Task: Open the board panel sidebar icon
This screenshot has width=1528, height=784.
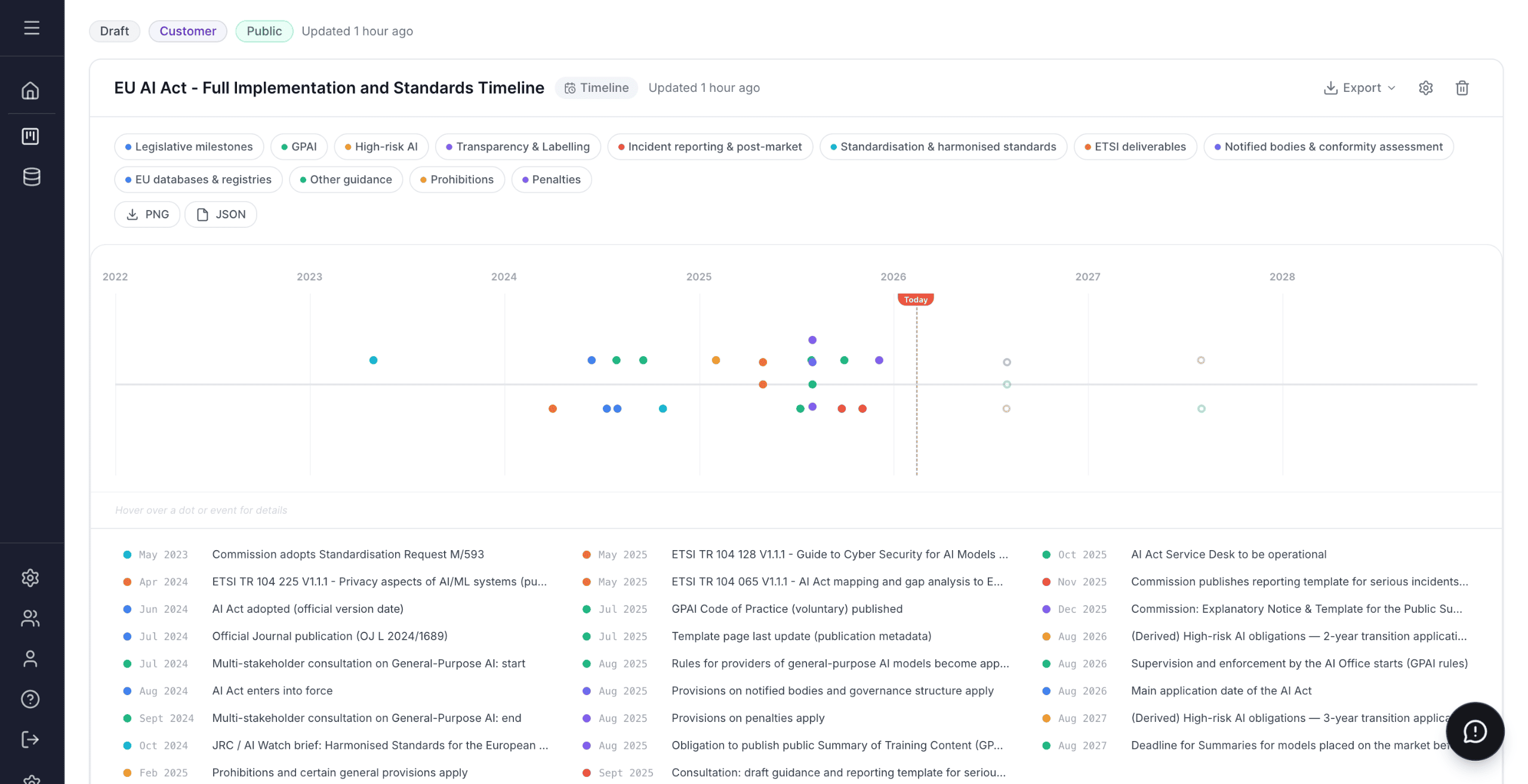Action: [x=30, y=136]
